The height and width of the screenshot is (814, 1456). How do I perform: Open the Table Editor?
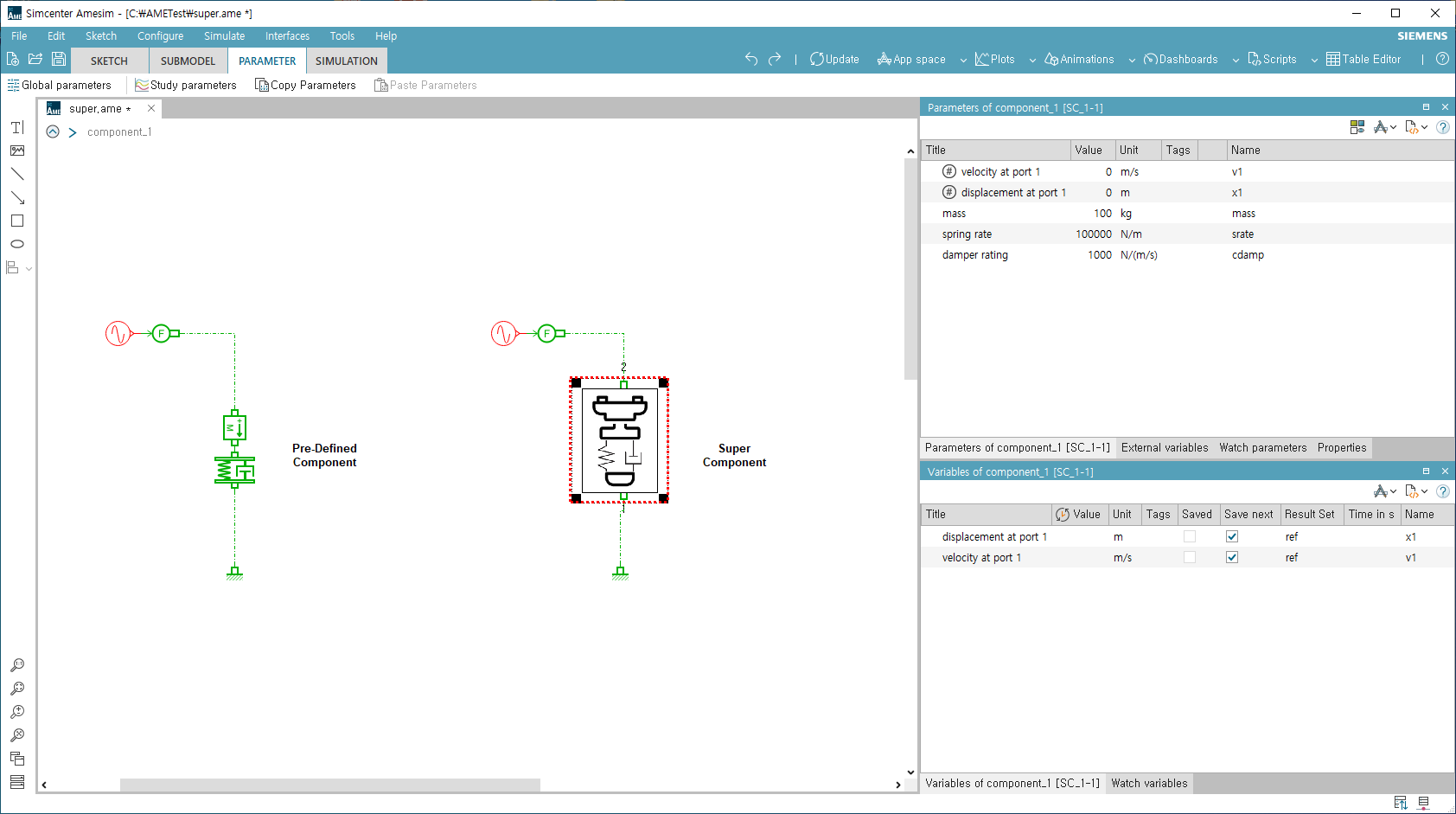click(1363, 59)
